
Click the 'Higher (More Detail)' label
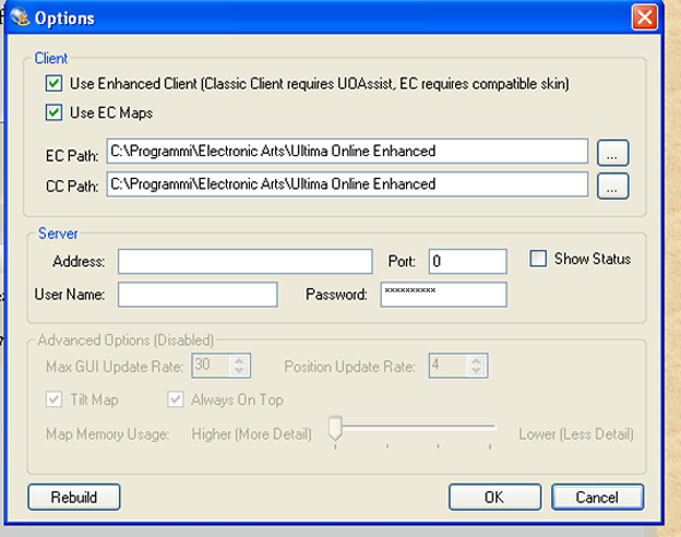(252, 434)
